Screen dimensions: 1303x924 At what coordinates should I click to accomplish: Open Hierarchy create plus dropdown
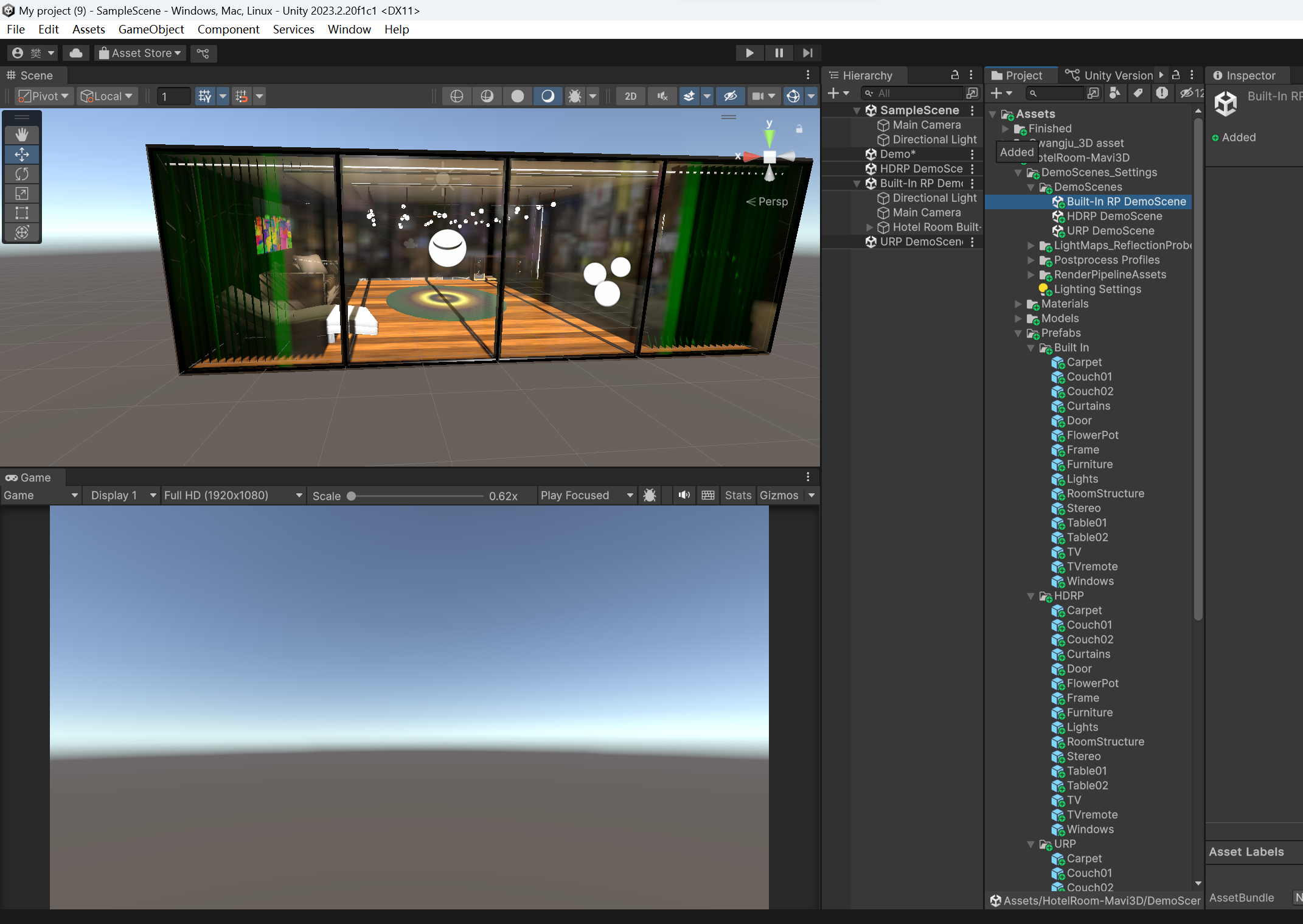coord(838,93)
